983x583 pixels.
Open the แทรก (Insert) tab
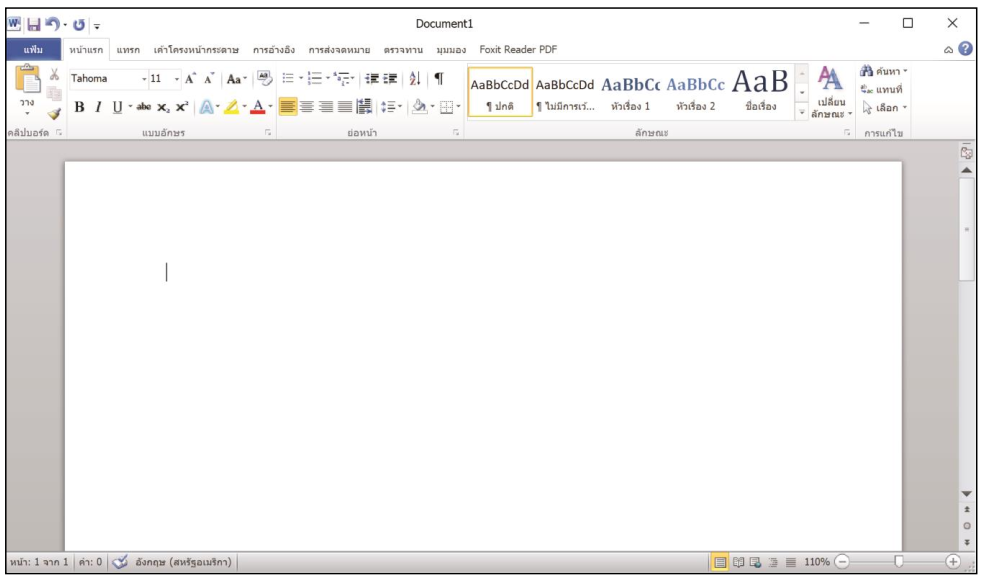click(x=127, y=49)
